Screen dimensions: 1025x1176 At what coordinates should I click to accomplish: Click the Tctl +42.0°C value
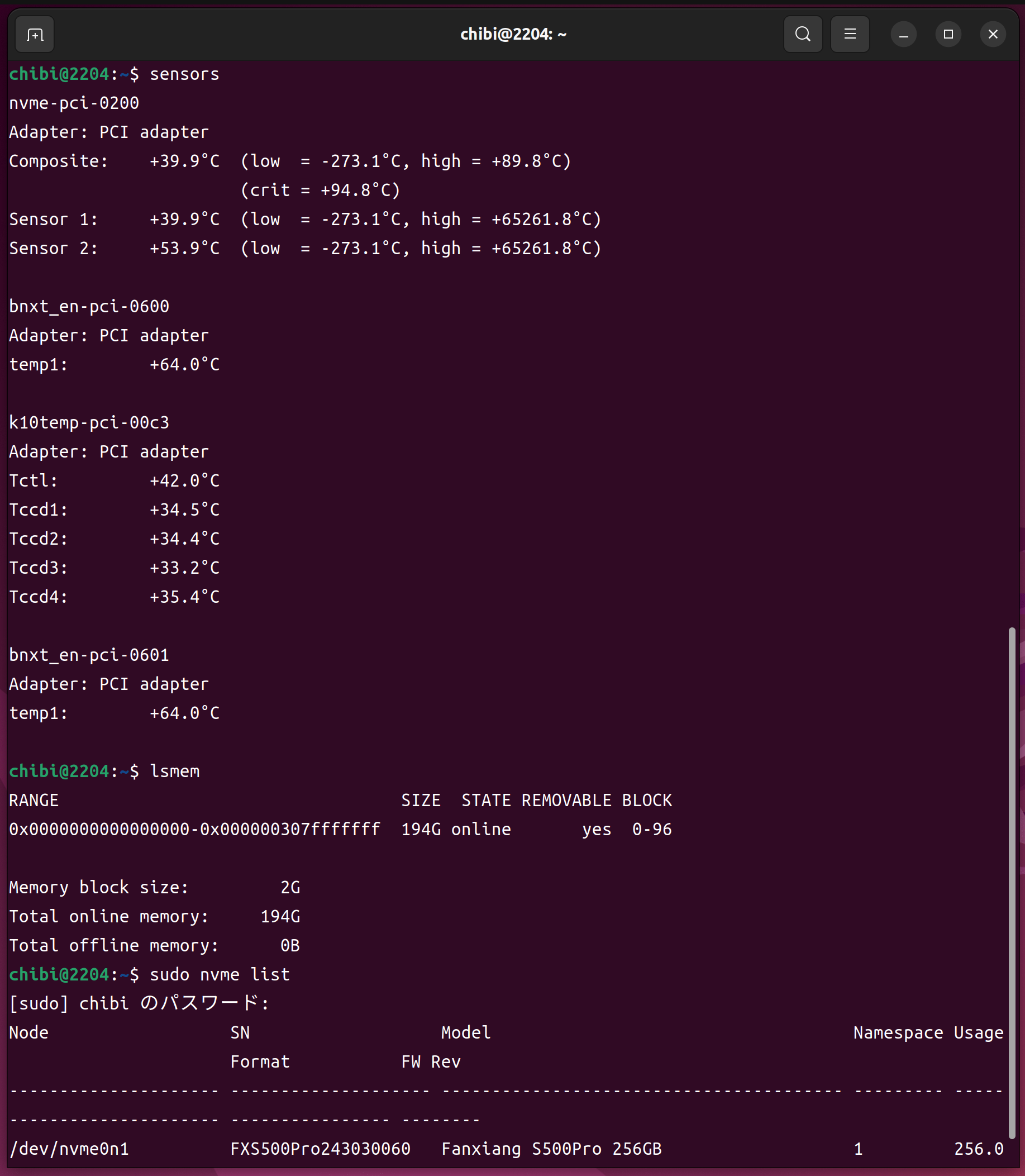184,481
